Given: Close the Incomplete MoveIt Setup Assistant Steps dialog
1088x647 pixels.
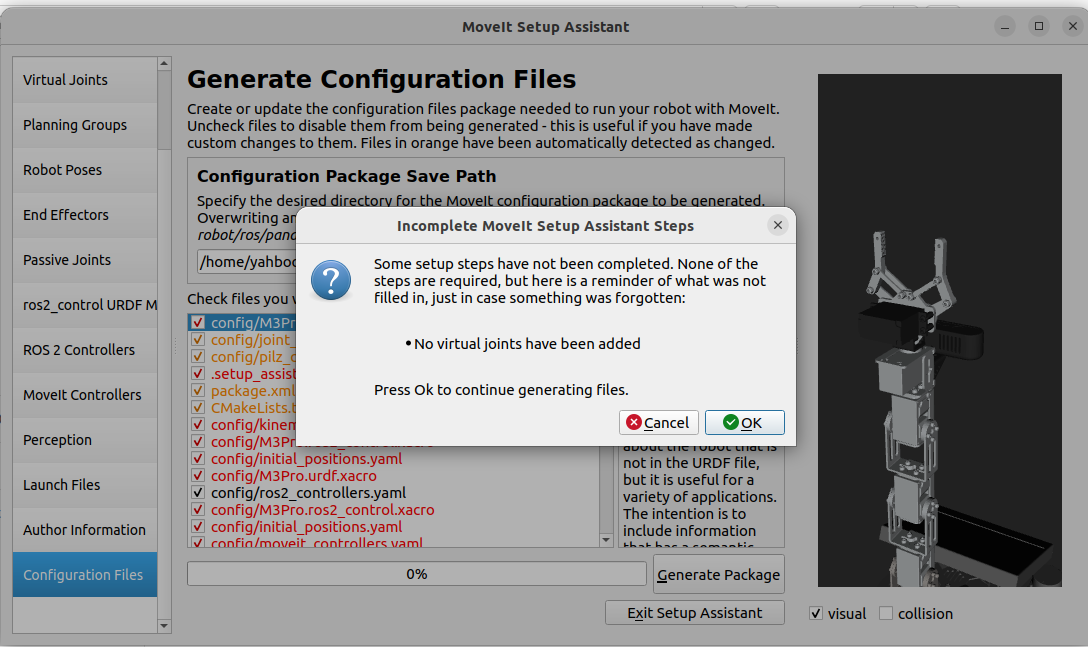Looking at the screenshot, I should [x=777, y=225].
